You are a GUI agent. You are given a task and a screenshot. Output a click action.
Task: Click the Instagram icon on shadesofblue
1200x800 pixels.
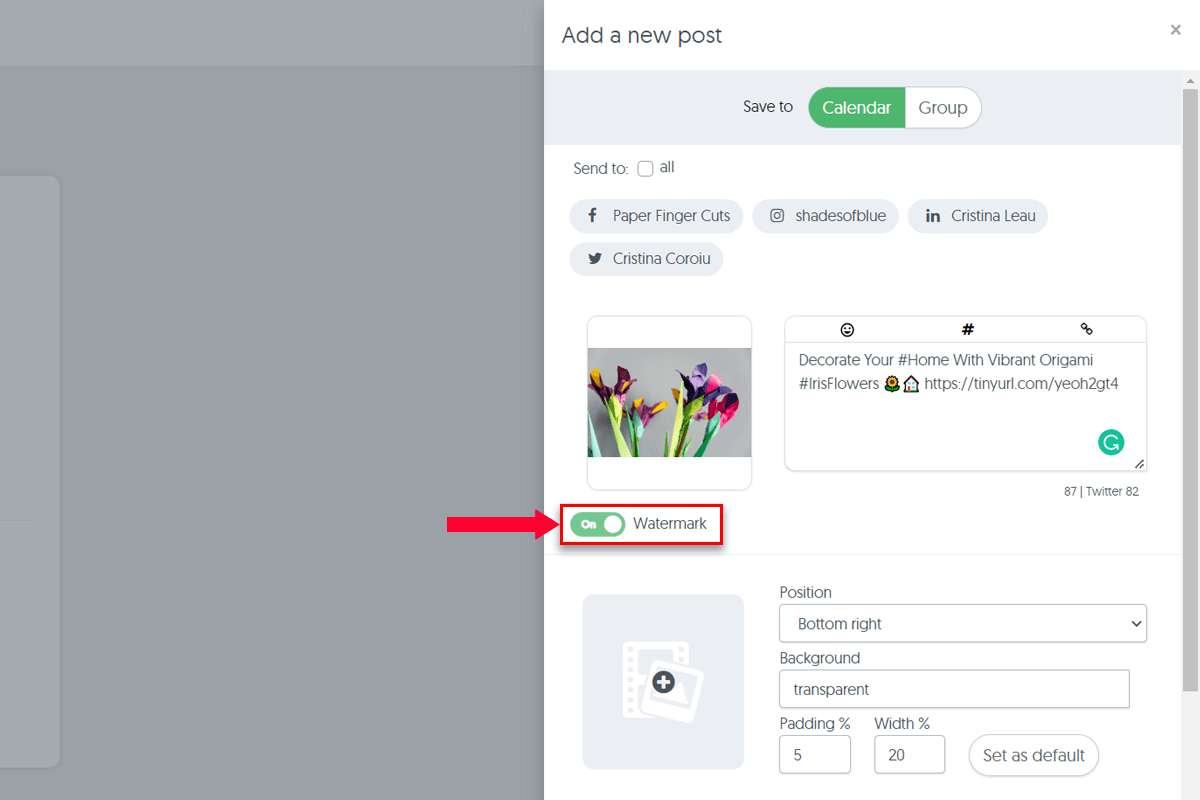[x=777, y=216]
